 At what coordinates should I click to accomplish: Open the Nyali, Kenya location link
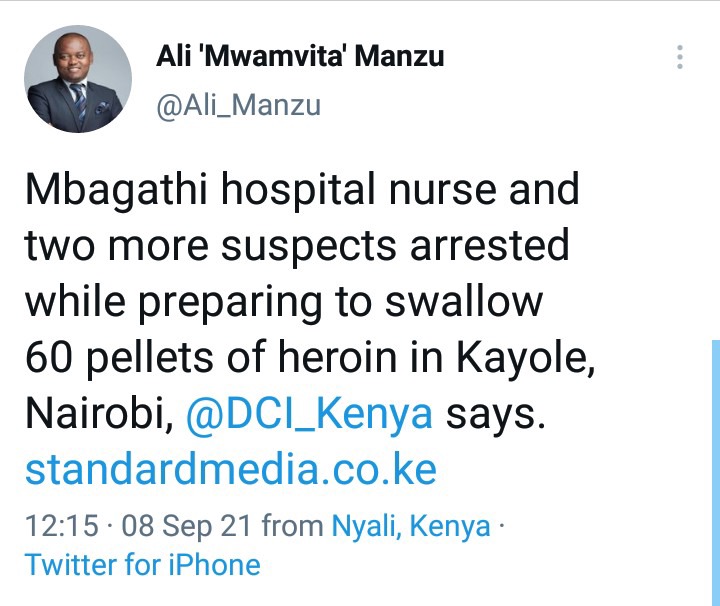[411, 526]
